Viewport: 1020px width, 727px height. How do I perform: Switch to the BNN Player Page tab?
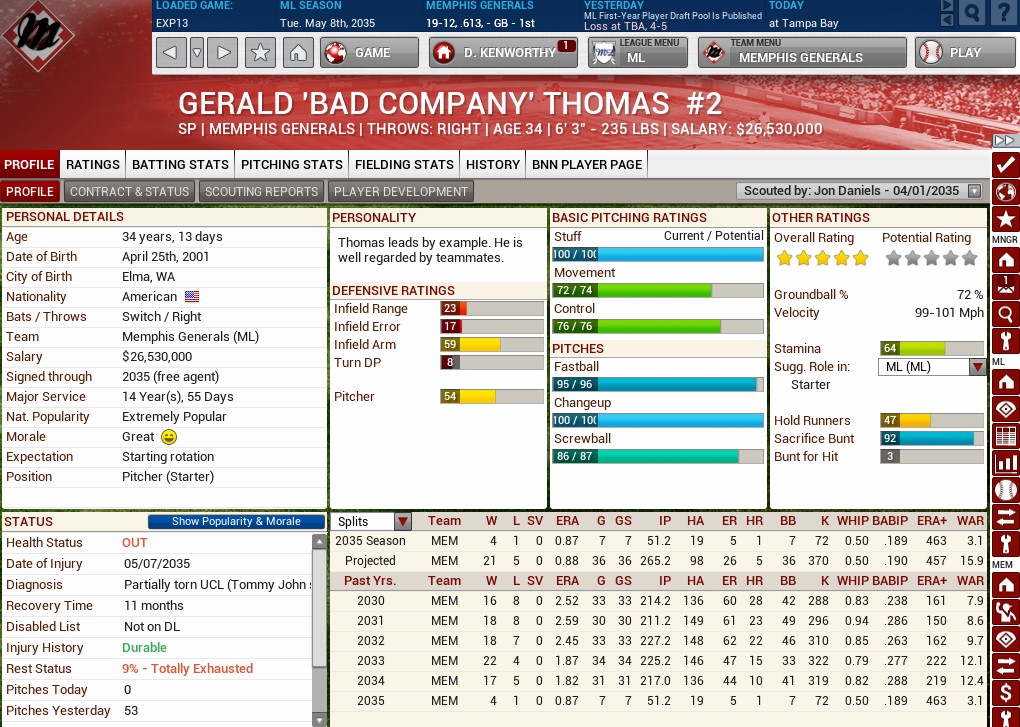point(586,164)
